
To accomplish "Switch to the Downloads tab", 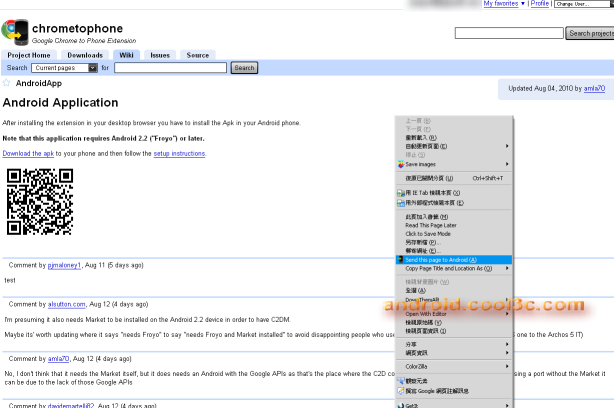I will click(x=85, y=55).
